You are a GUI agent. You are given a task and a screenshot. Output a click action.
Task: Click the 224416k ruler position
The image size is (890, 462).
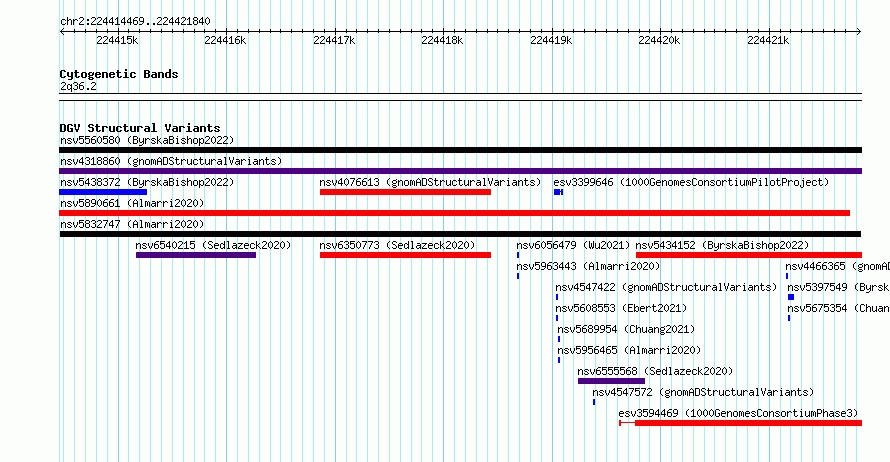pyautogui.click(x=225, y=40)
